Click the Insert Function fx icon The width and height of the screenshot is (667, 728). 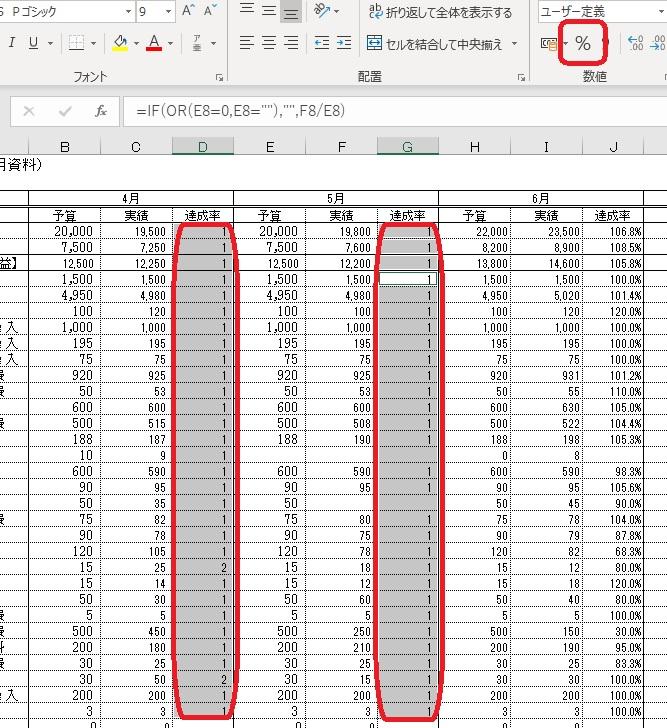(100, 111)
